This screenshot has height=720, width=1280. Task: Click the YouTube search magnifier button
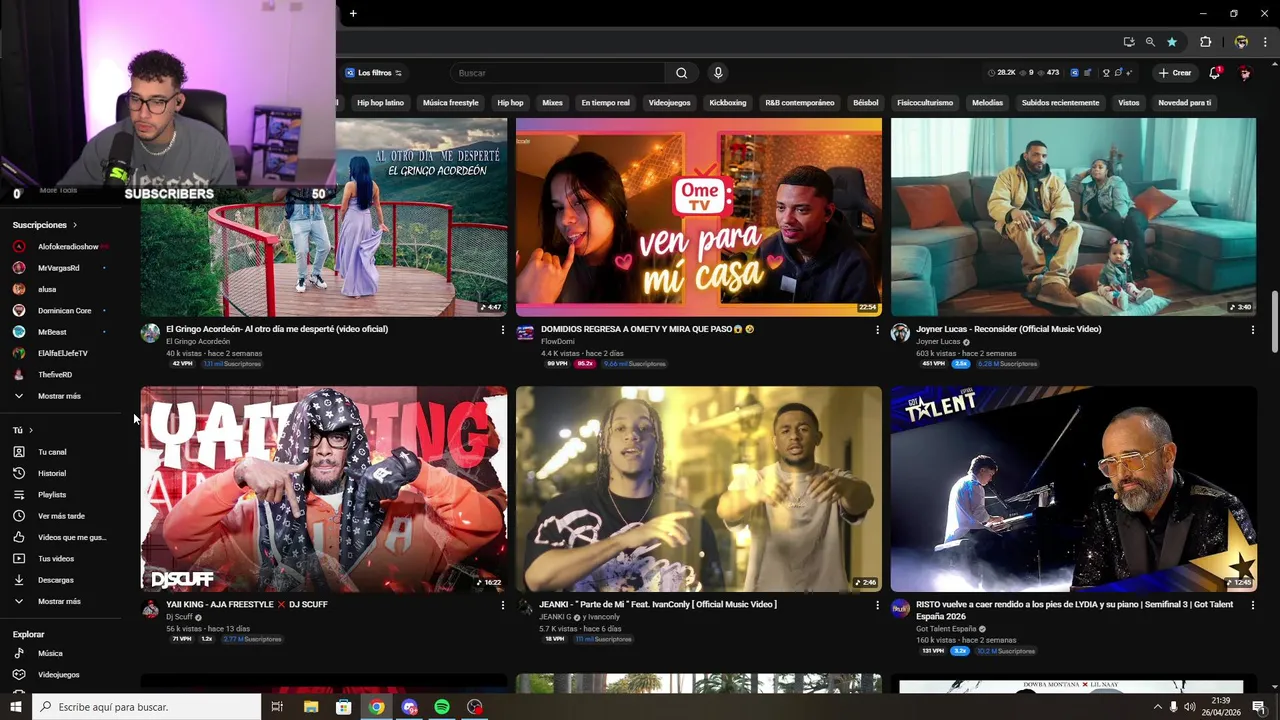pos(681,73)
